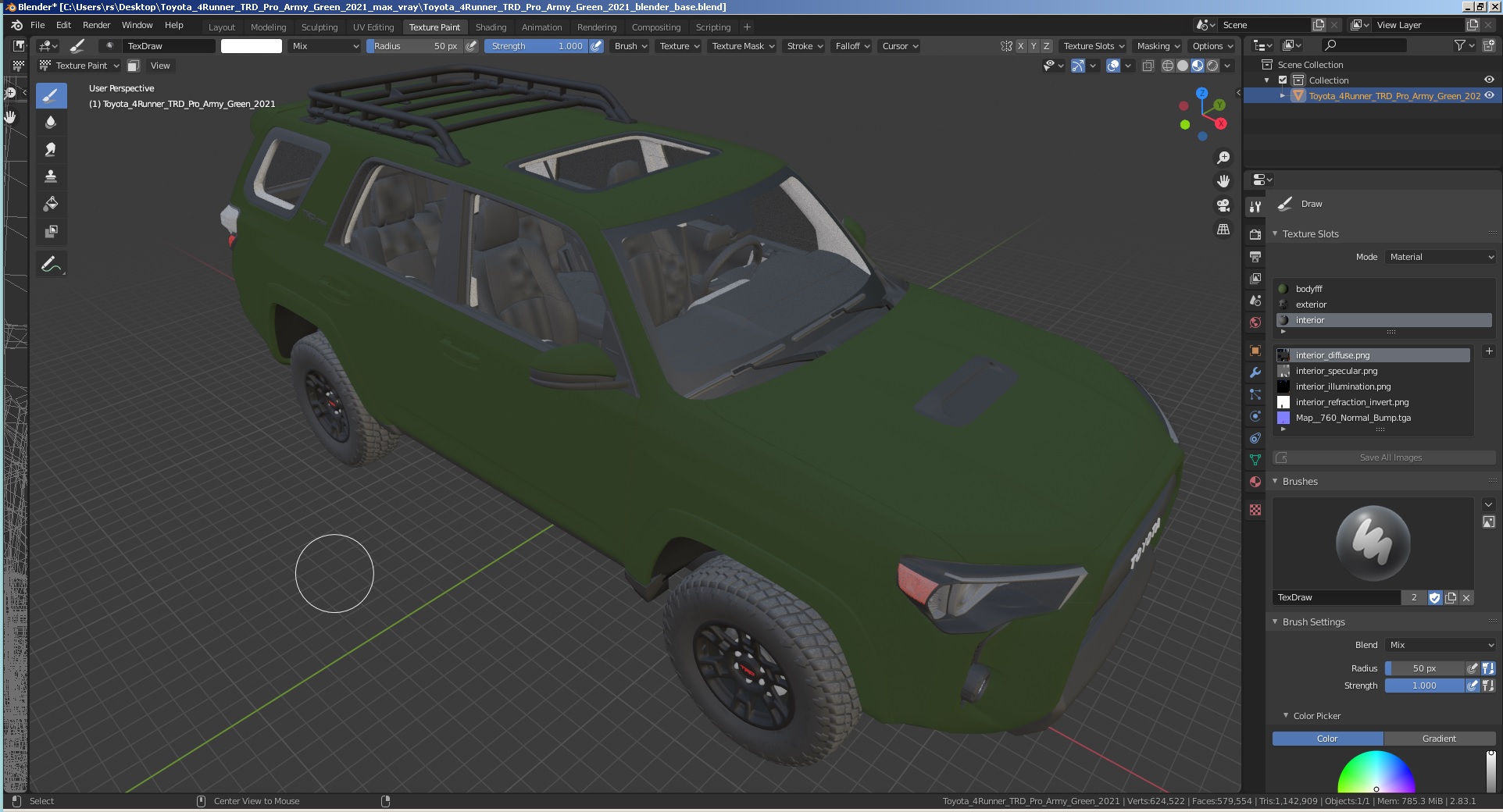The image size is (1503, 812).
Task: Open the Texture Paint mode dropdown
Action: (x=80, y=66)
